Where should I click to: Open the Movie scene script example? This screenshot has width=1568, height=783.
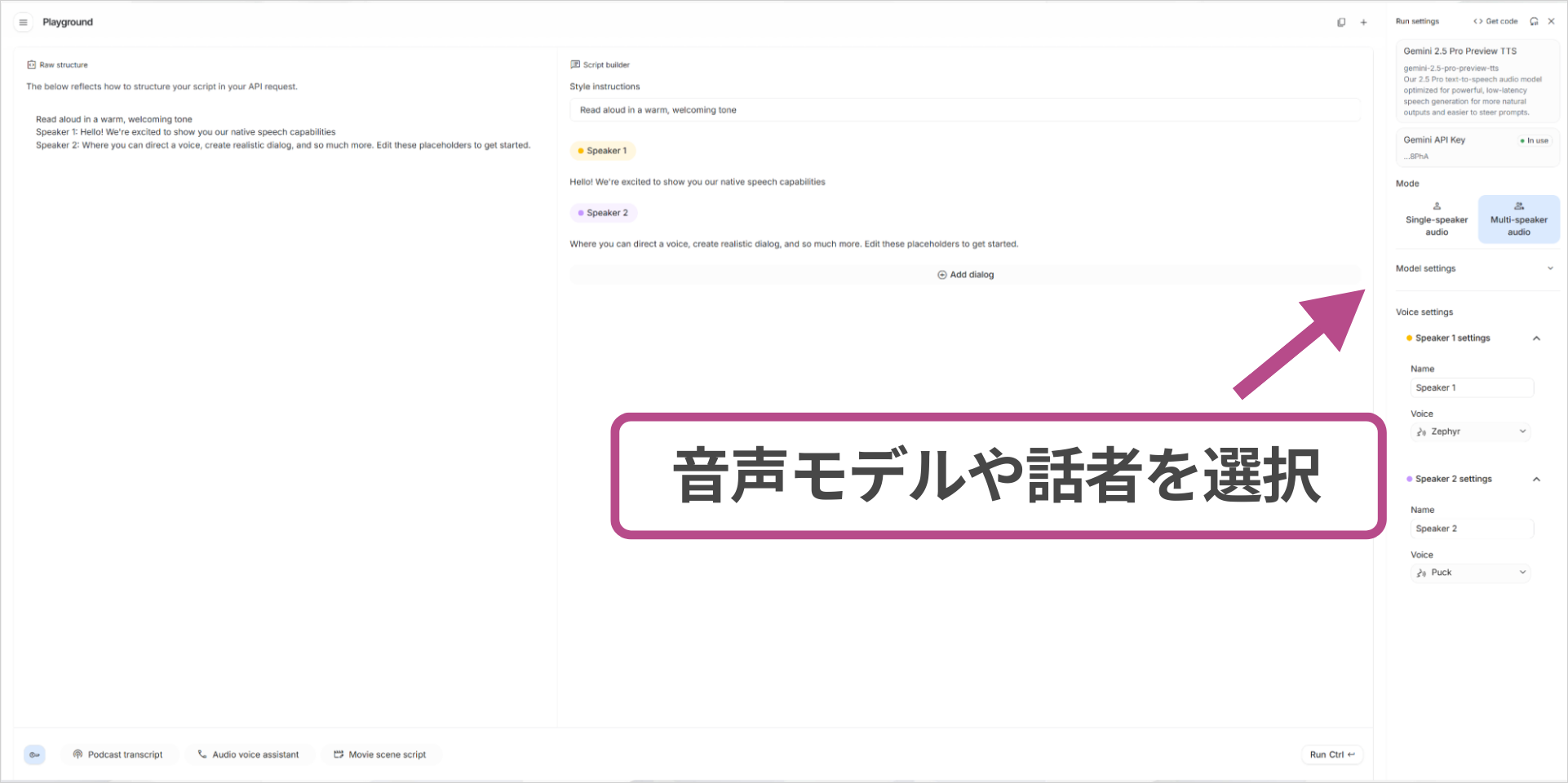(381, 754)
